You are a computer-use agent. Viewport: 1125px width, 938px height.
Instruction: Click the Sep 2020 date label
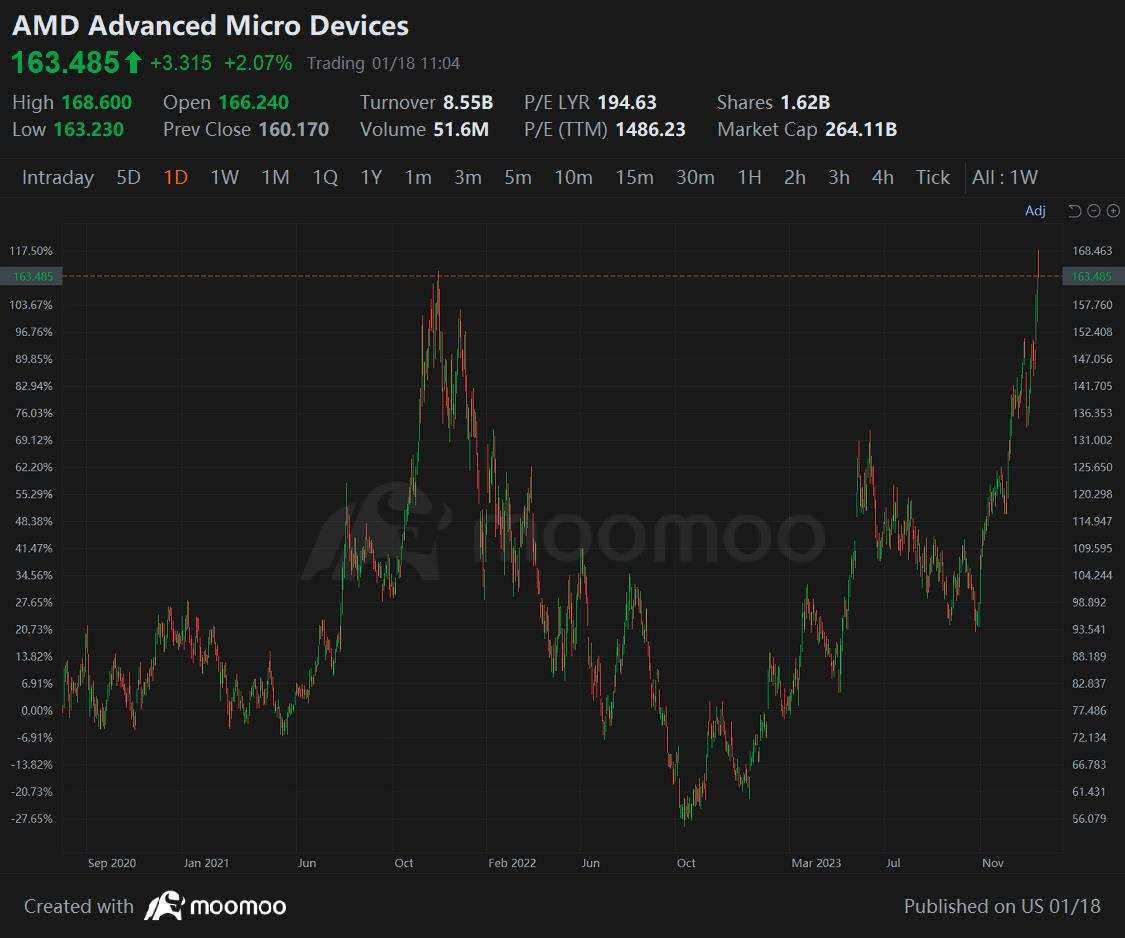(112, 863)
